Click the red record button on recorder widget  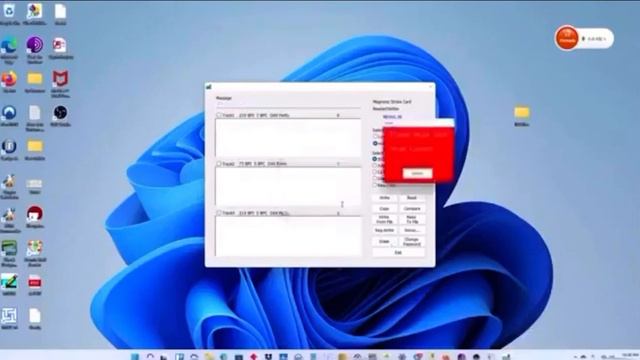567,38
